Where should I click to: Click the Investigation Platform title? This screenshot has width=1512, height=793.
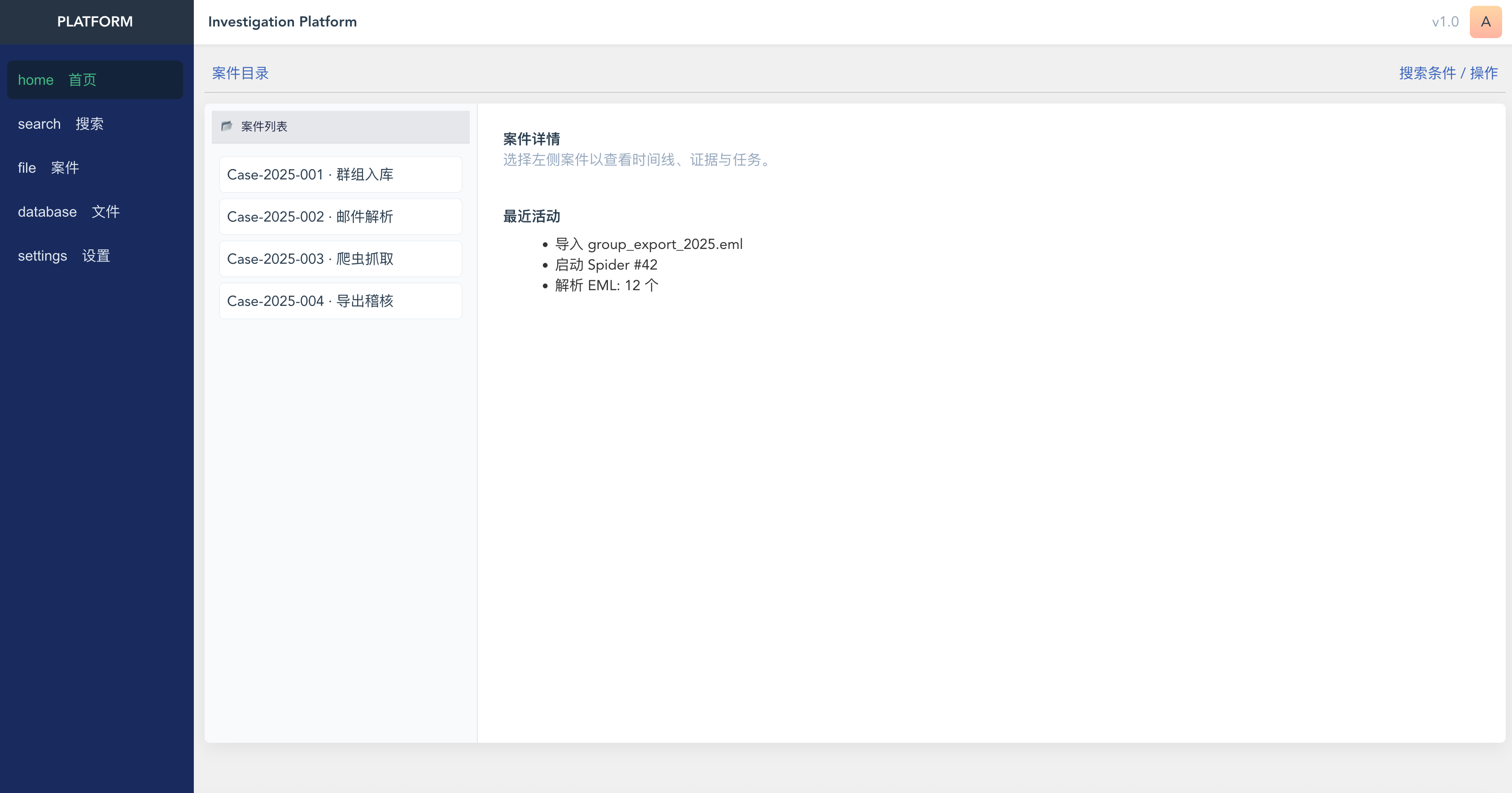[282, 22]
